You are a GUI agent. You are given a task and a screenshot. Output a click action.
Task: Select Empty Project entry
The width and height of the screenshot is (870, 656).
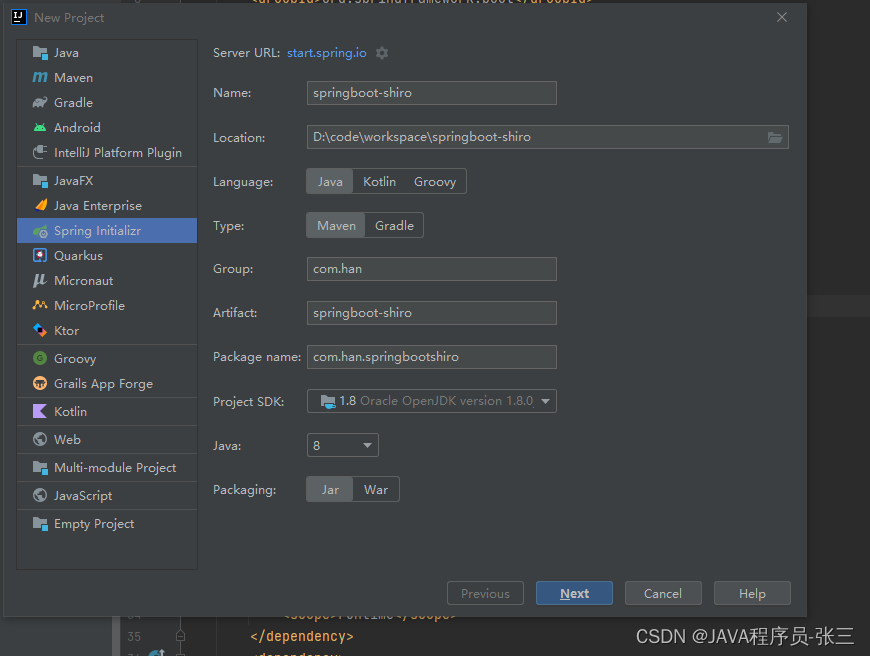coord(107,524)
